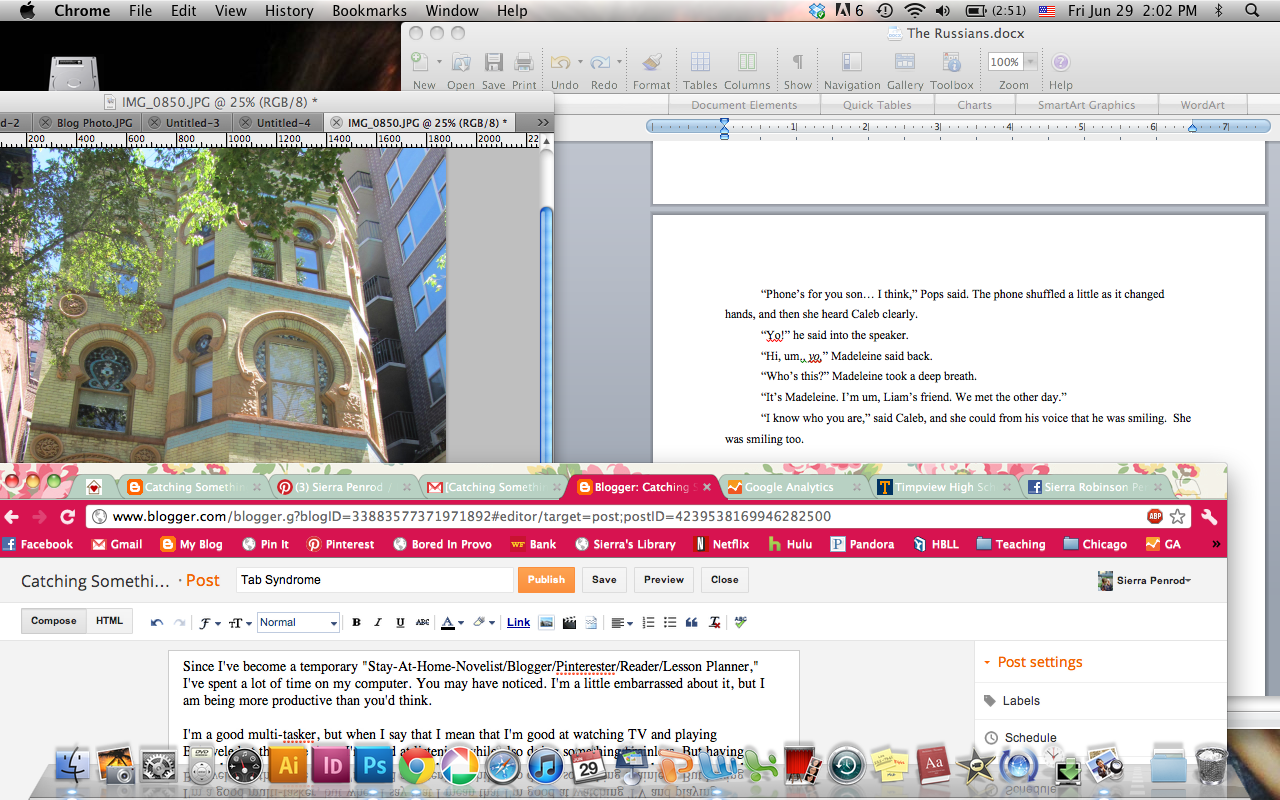Screen dimensions: 1280x800
Task: Click the Bold formatting icon in Blogger
Action: click(x=356, y=622)
